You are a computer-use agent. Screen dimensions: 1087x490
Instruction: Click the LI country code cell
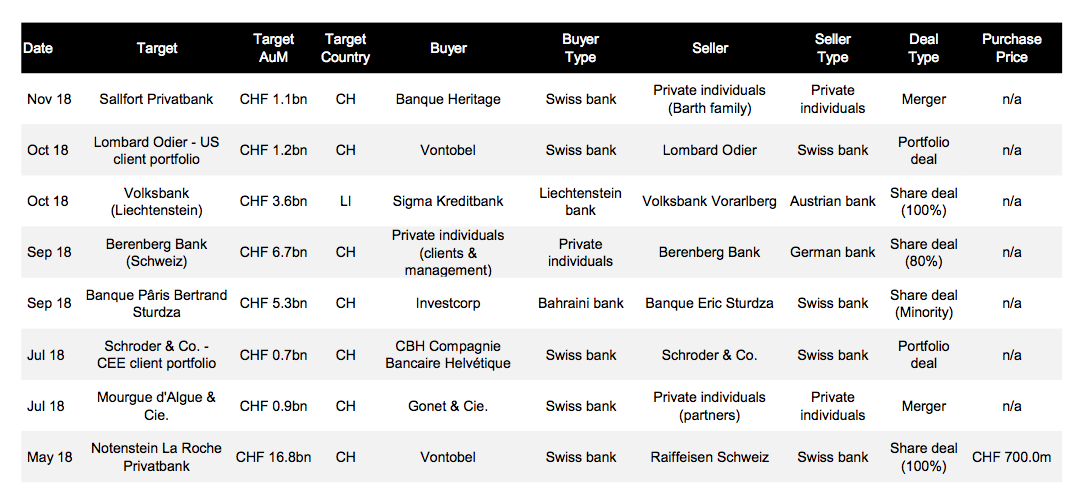pos(345,201)
